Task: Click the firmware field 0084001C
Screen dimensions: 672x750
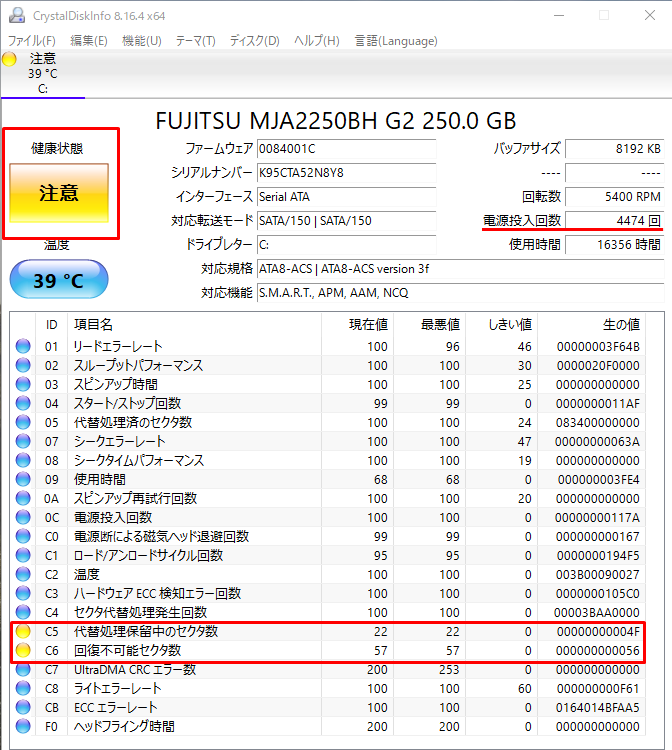Action: 346,149
